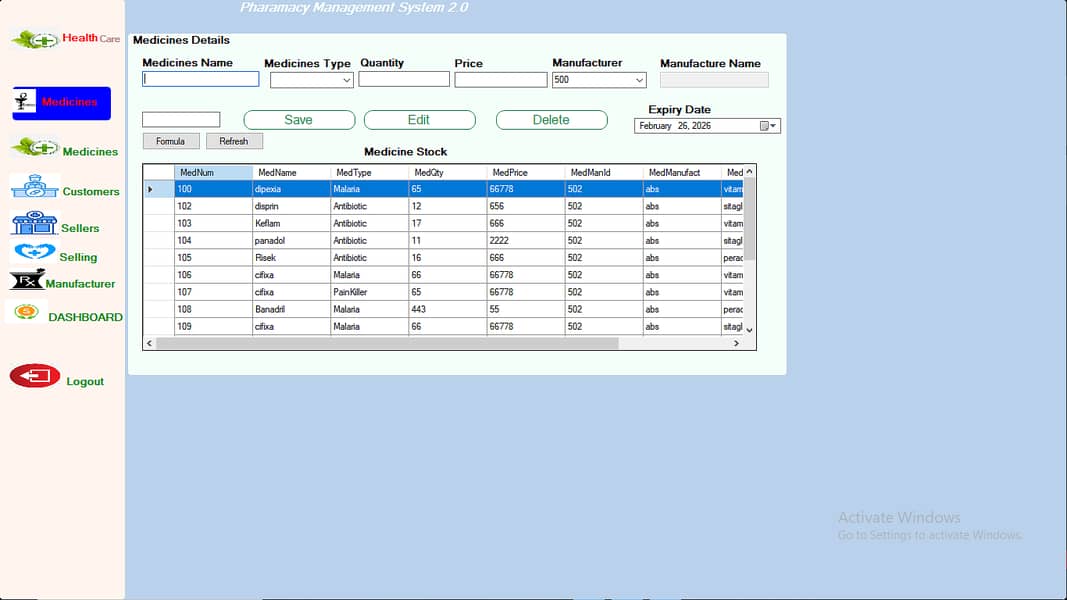Click the Health Care logo icon
Image resolution: width=1067 pixels, height=600 pixels.
[x=35, y=39]
